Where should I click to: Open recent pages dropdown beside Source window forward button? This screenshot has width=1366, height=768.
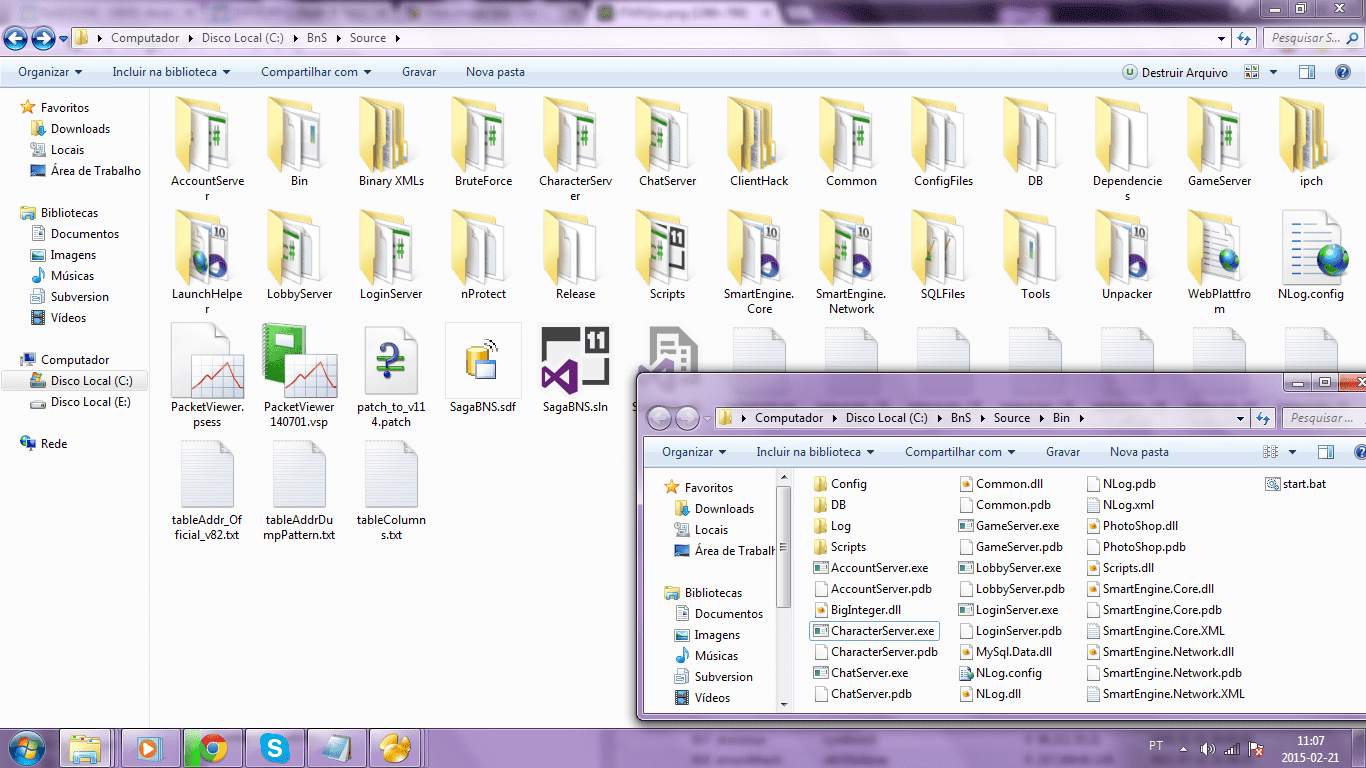(x=64, y=39)
